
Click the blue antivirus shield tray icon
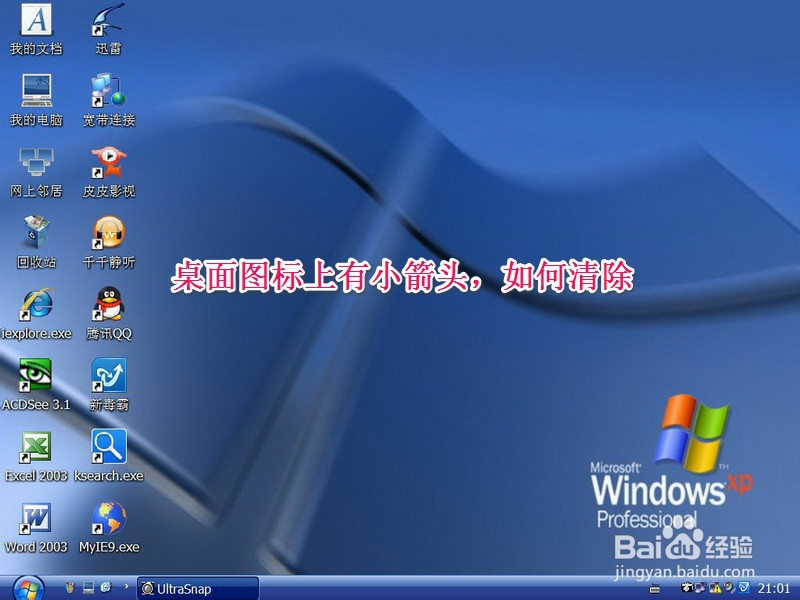coord(744,587)
